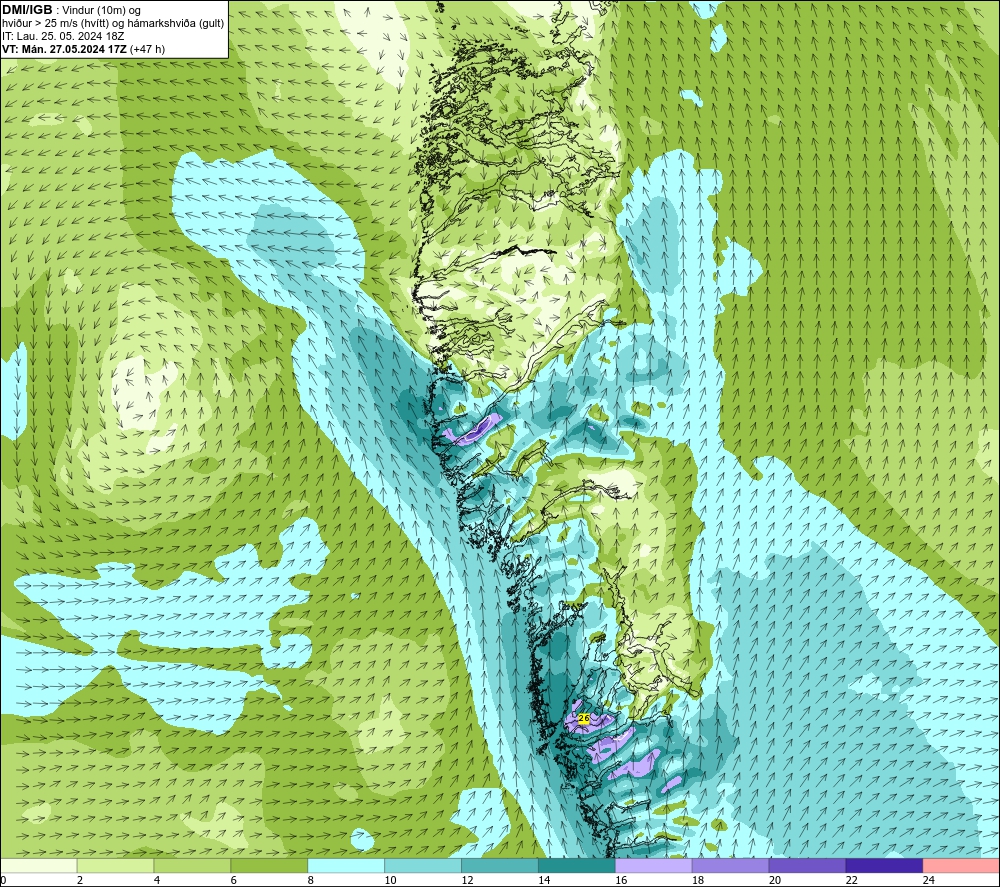This screenshot has width=1000, height=887.
Task: Click the yellow 26 gust marker
Action: tap(584, 718)
